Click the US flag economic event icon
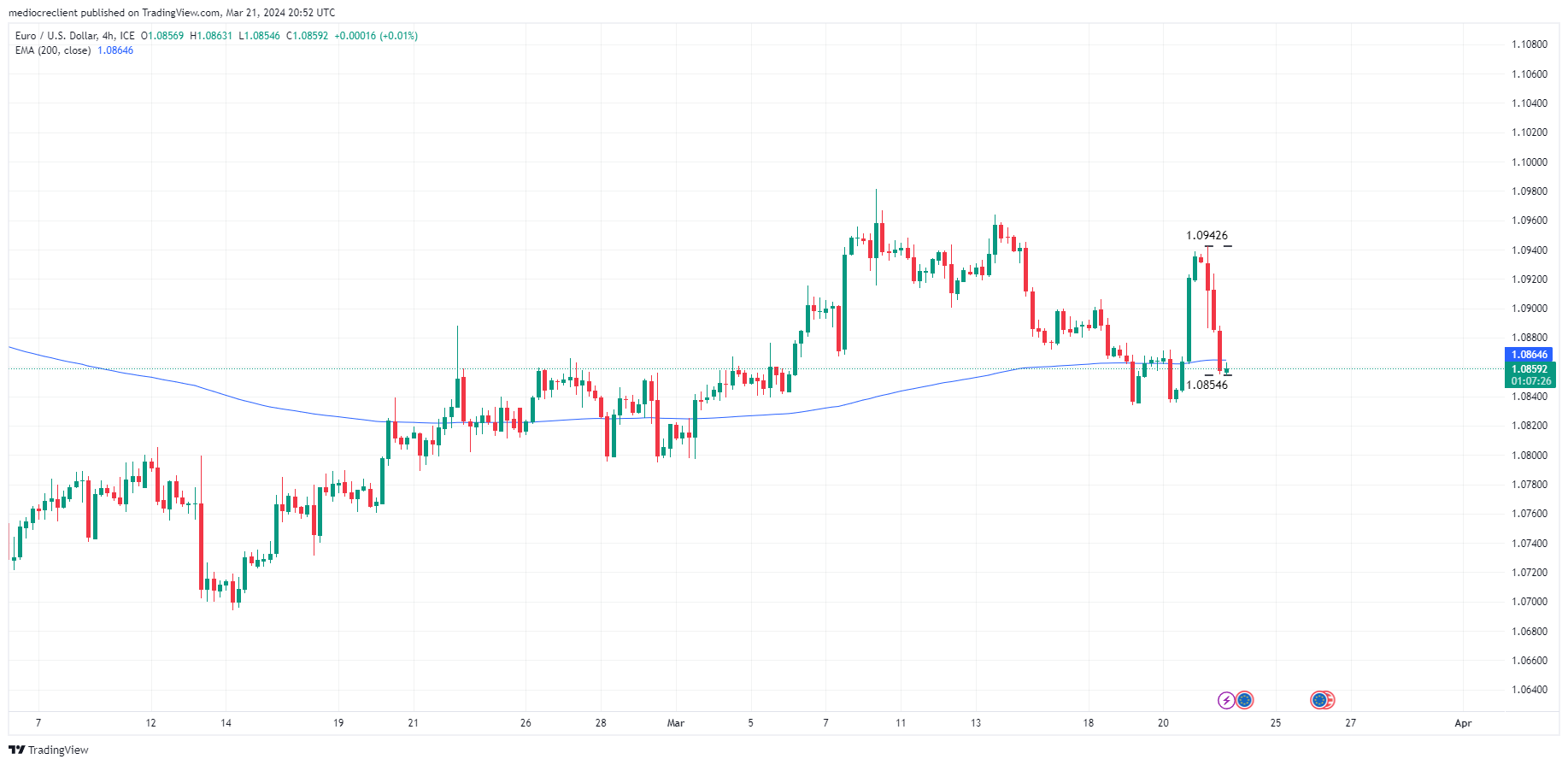 coord(1328,701)
